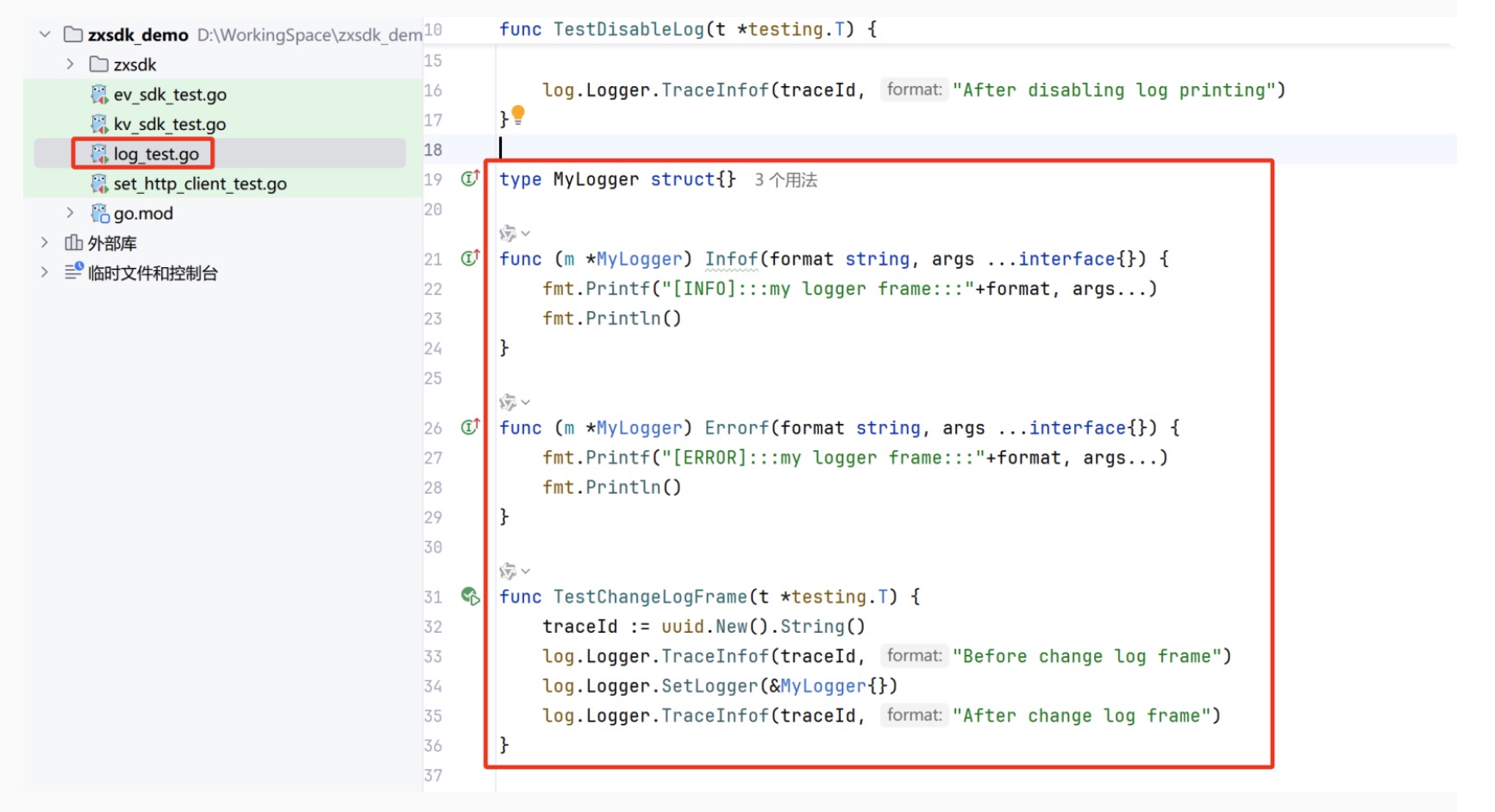Click line number 18 in the gutter
The image size is (1495, 812).
click(433, 150)
